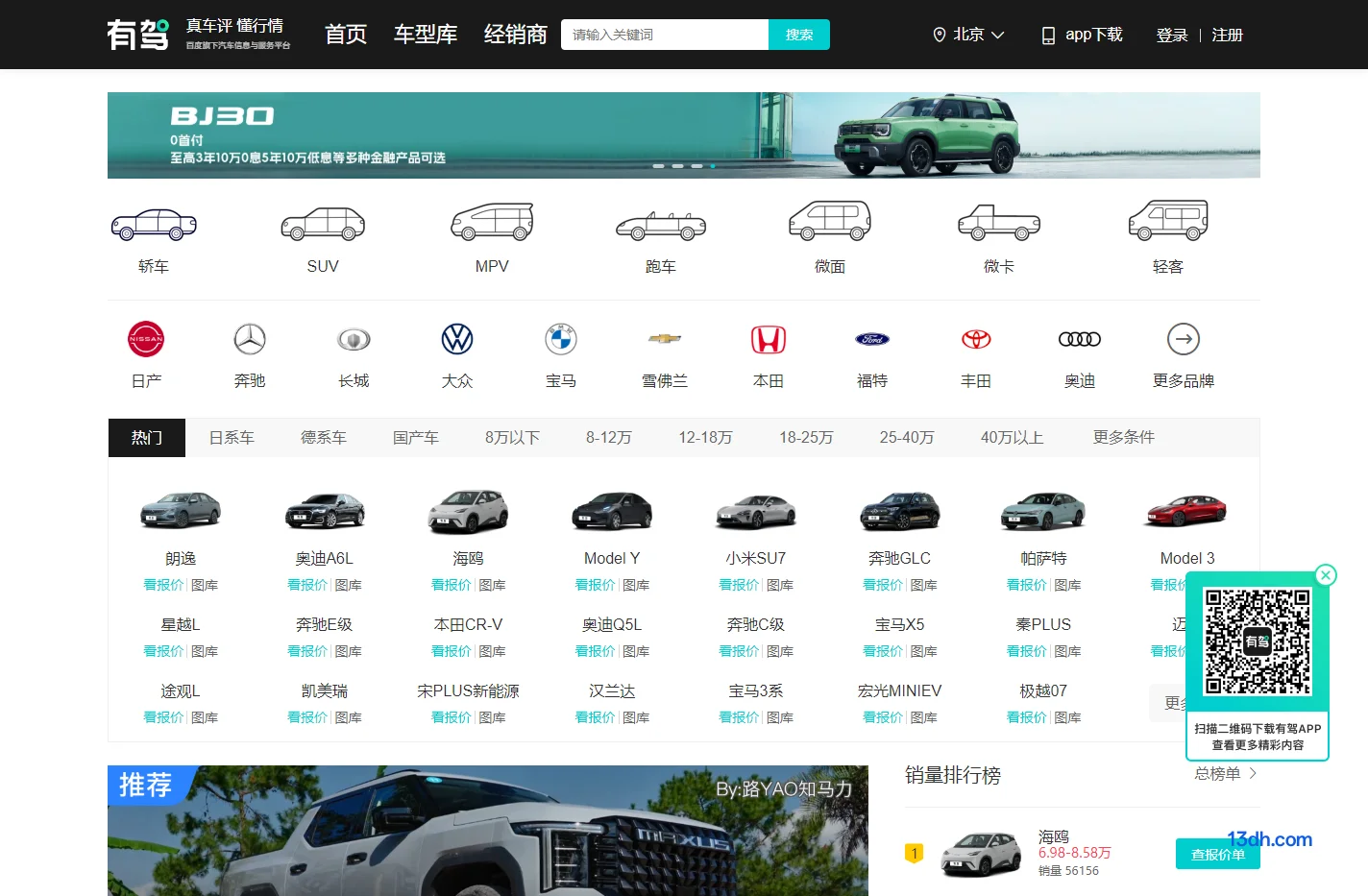
Task: Open the red Model 3 car thumbnail
Action: (1186, 511)
